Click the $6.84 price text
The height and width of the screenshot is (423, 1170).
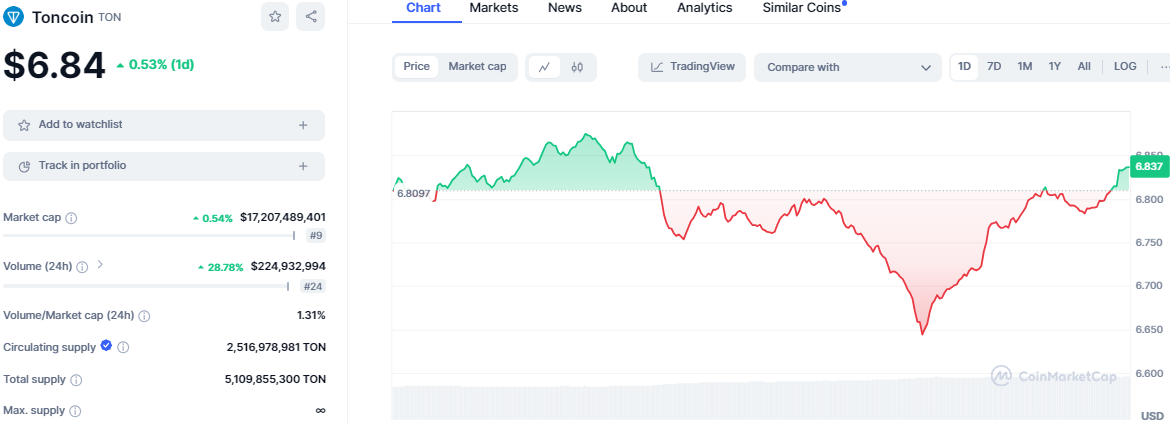(x=54, y=65)
